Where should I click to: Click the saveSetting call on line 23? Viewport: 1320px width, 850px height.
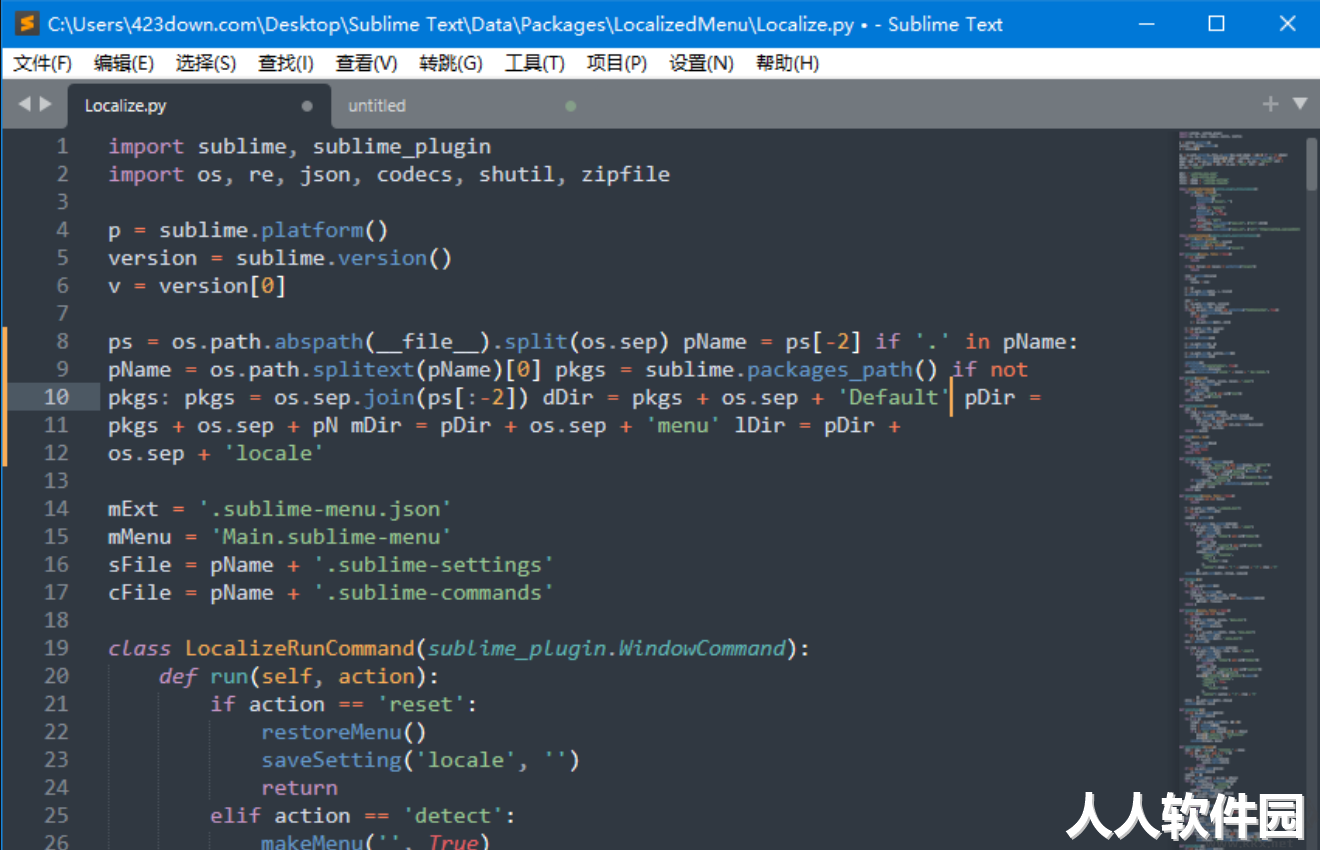(x=332, y=760)
